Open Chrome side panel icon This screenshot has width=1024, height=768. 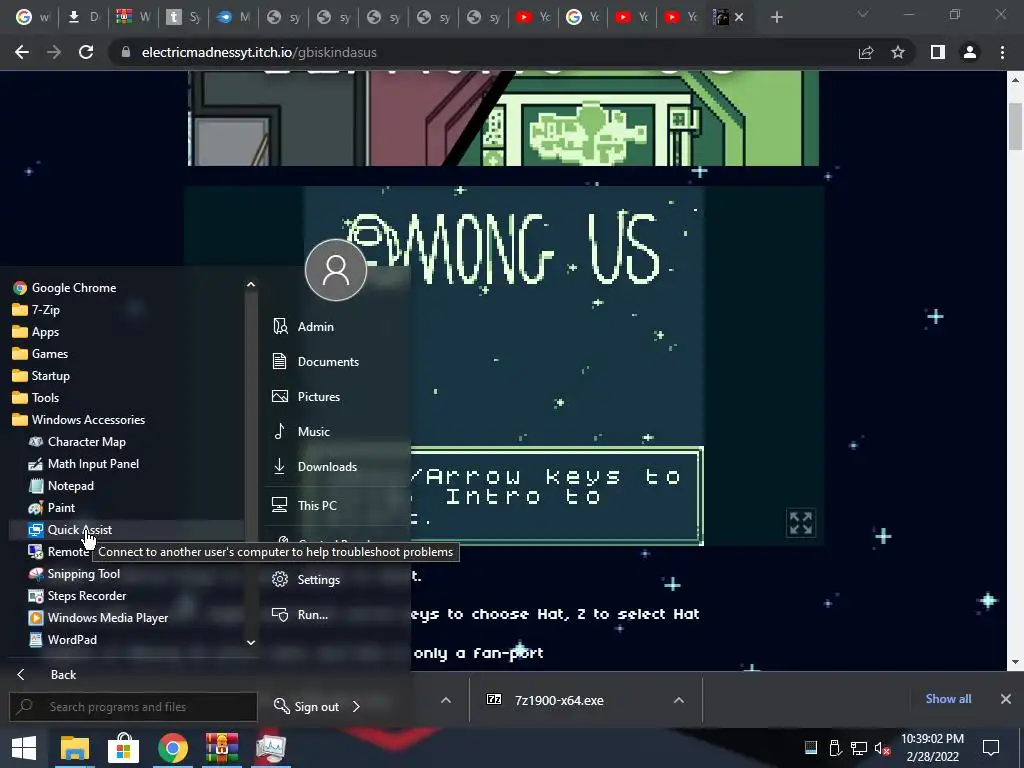pos(938,52)
